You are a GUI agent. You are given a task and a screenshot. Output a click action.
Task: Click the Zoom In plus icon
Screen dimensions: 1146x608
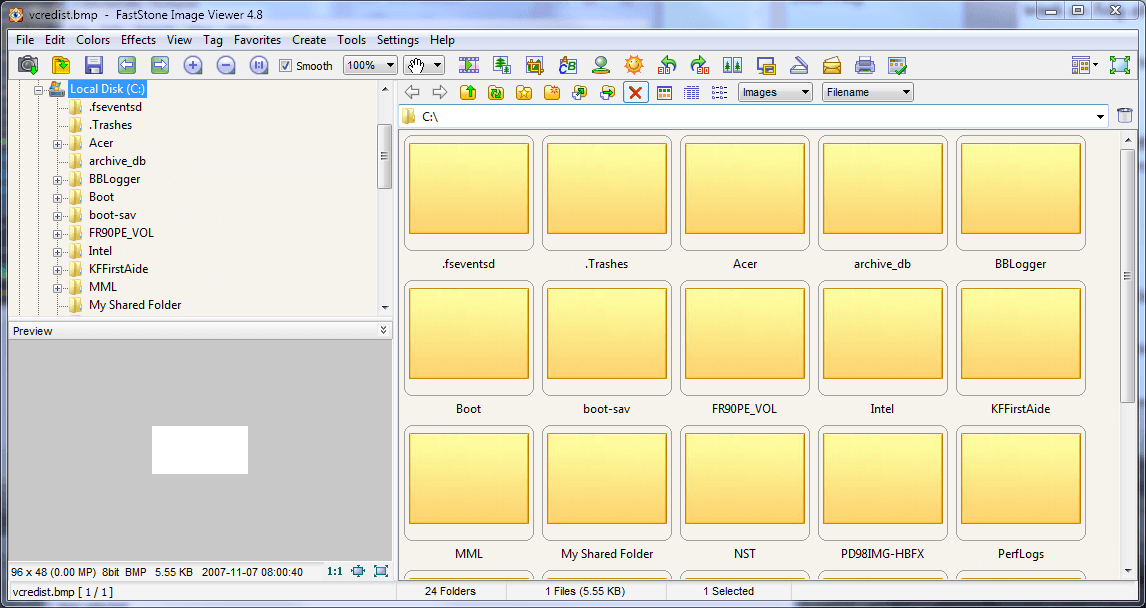(192, 65)
